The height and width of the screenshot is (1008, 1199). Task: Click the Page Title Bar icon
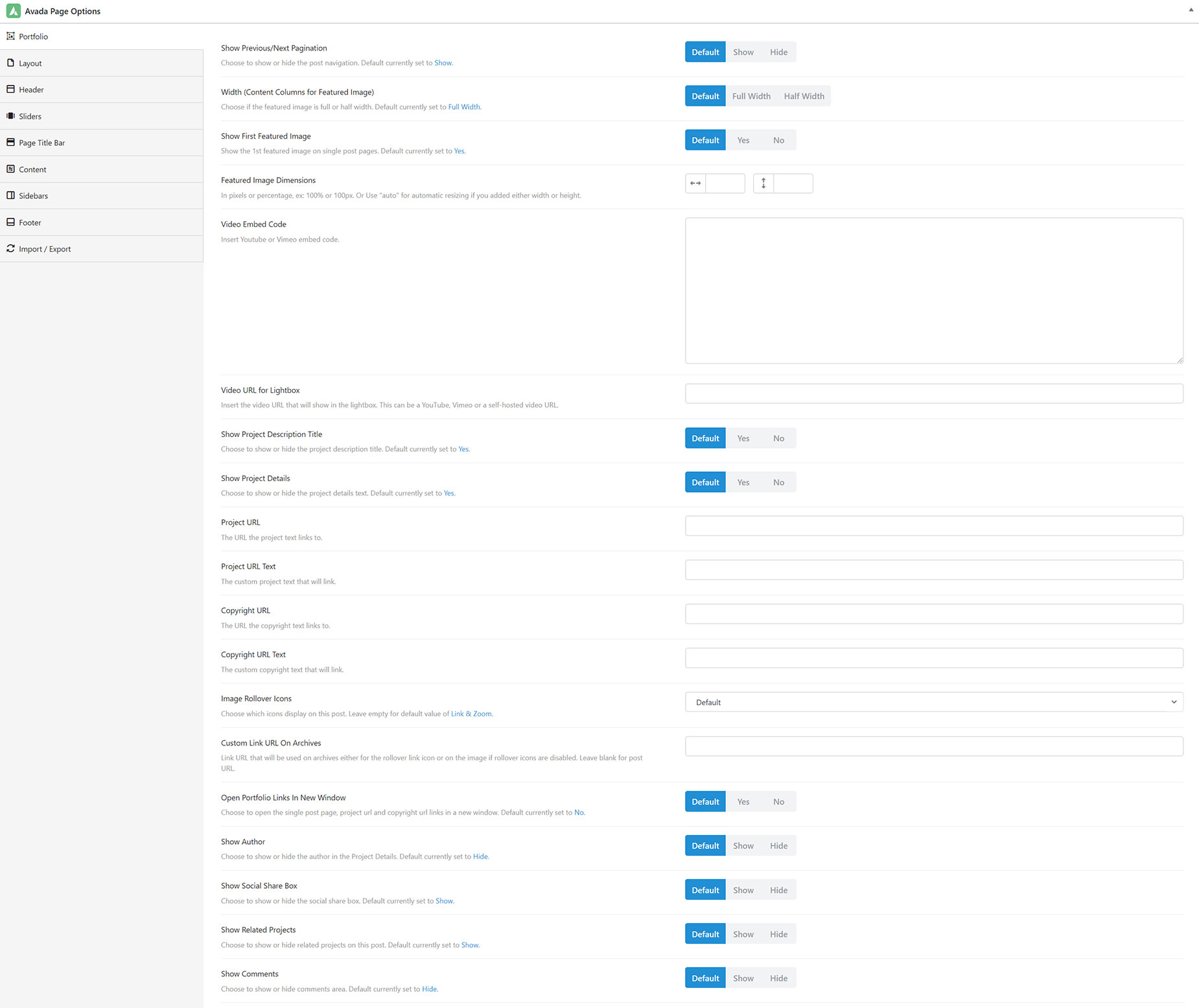(x=10, y=143)
